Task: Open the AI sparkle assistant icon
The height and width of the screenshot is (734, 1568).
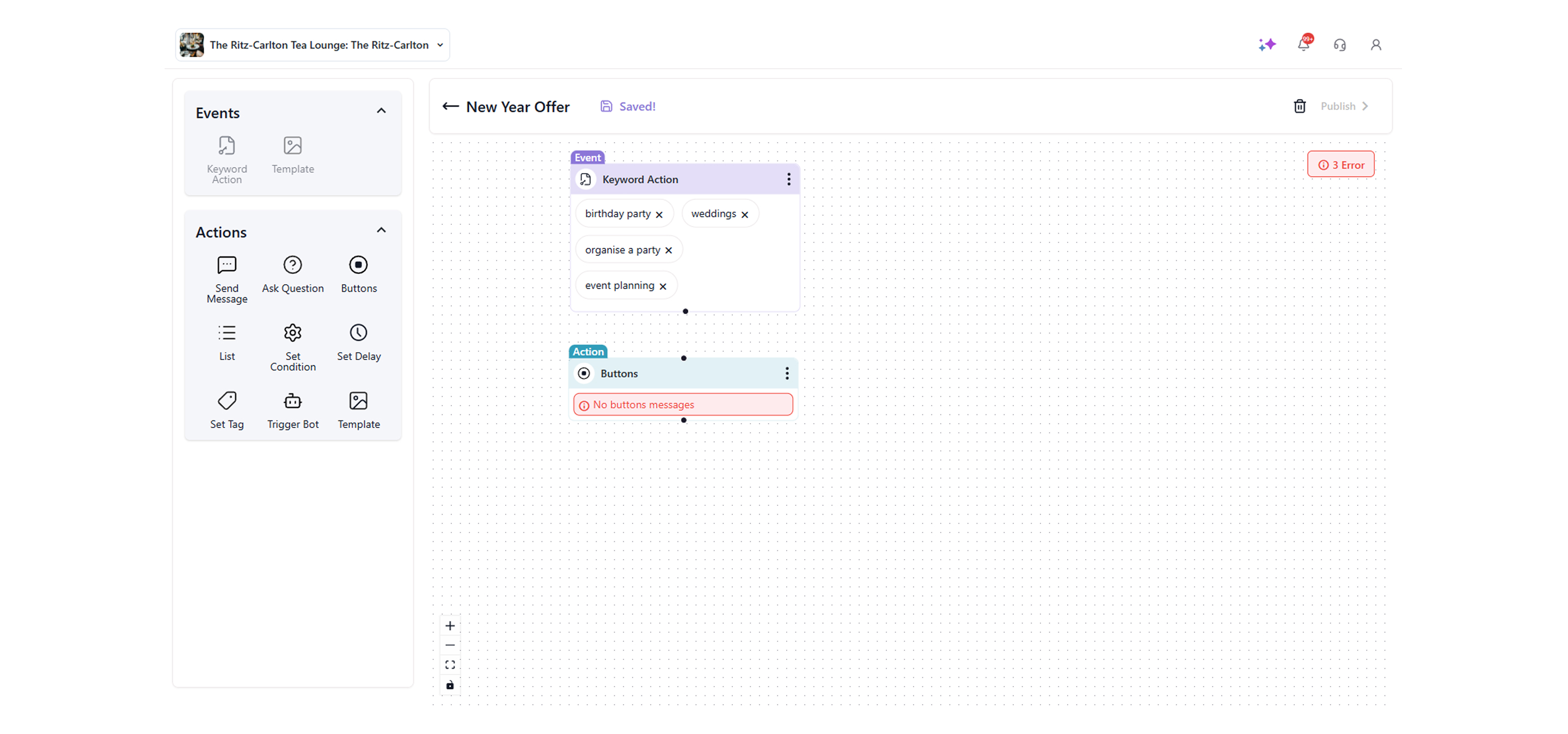Action: tap(1267, 45)
